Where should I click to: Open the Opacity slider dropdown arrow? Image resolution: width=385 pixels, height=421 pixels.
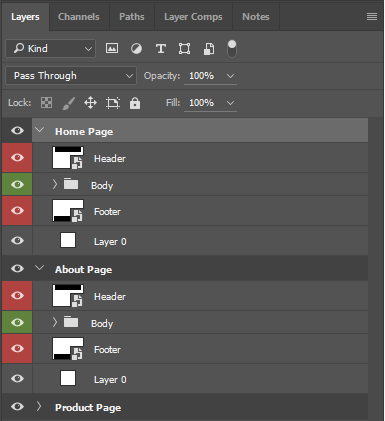[x=230, y=76]
